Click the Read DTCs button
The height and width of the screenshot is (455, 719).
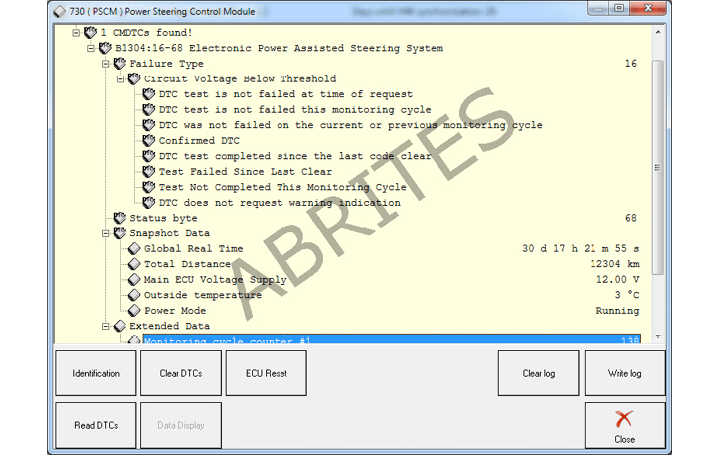tap(96, 425)
